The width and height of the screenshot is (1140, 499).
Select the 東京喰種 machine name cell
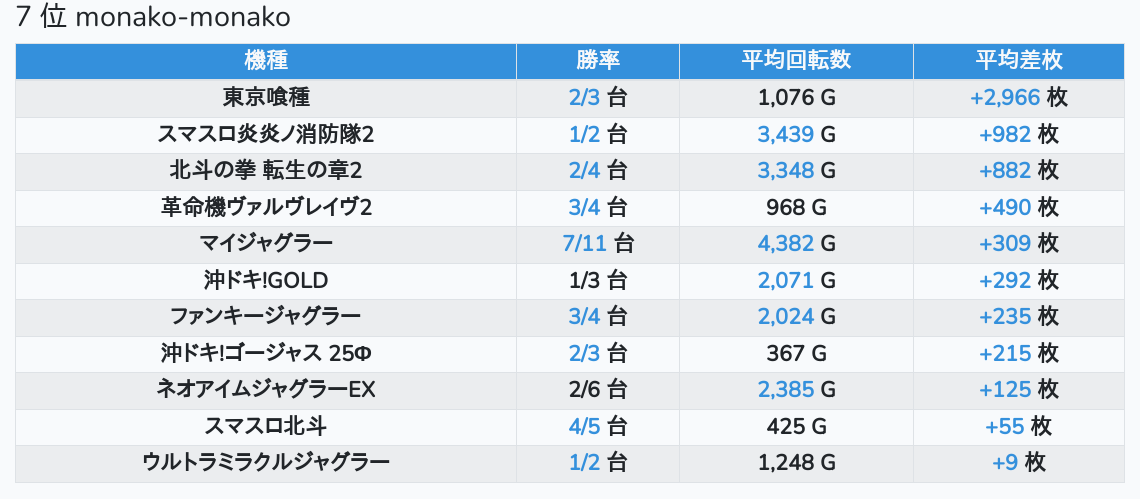265,98
